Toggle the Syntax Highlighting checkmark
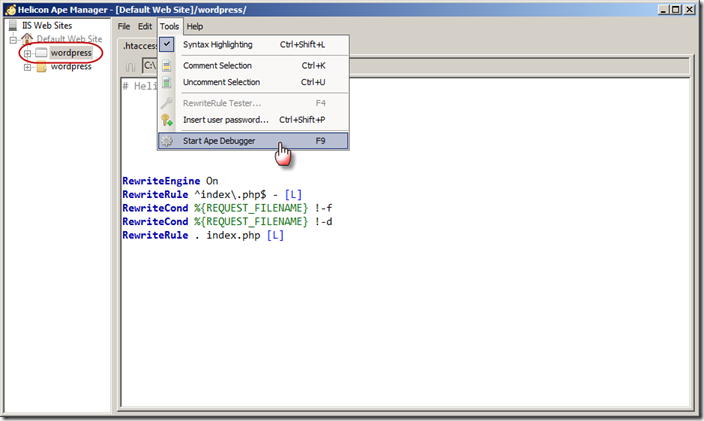This screenshot has width=704, height=421. tap(167, 44)
